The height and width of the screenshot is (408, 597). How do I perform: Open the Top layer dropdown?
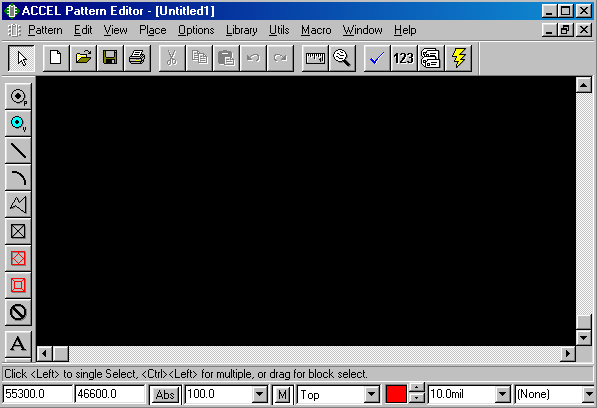(372, 394)
